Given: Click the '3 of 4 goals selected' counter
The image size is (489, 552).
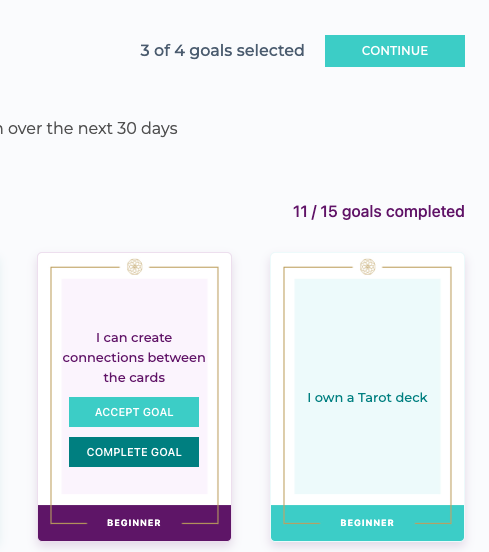Looking at the screenshot, I should 222,51.
